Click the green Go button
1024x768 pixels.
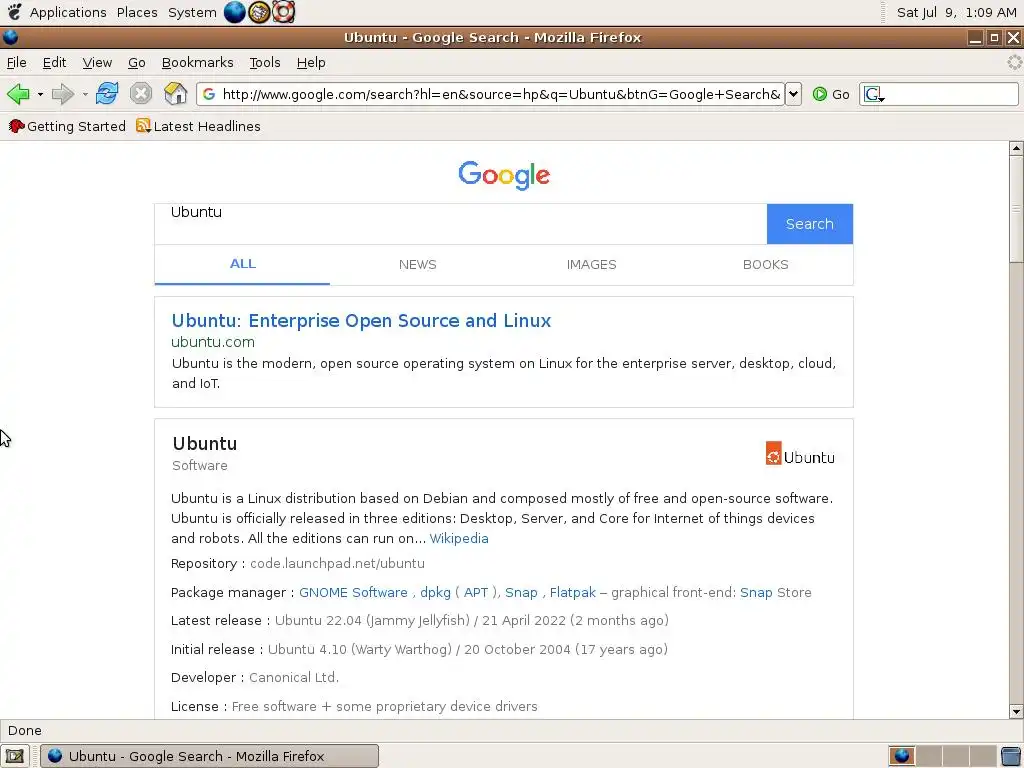click(x=831, y=94)
